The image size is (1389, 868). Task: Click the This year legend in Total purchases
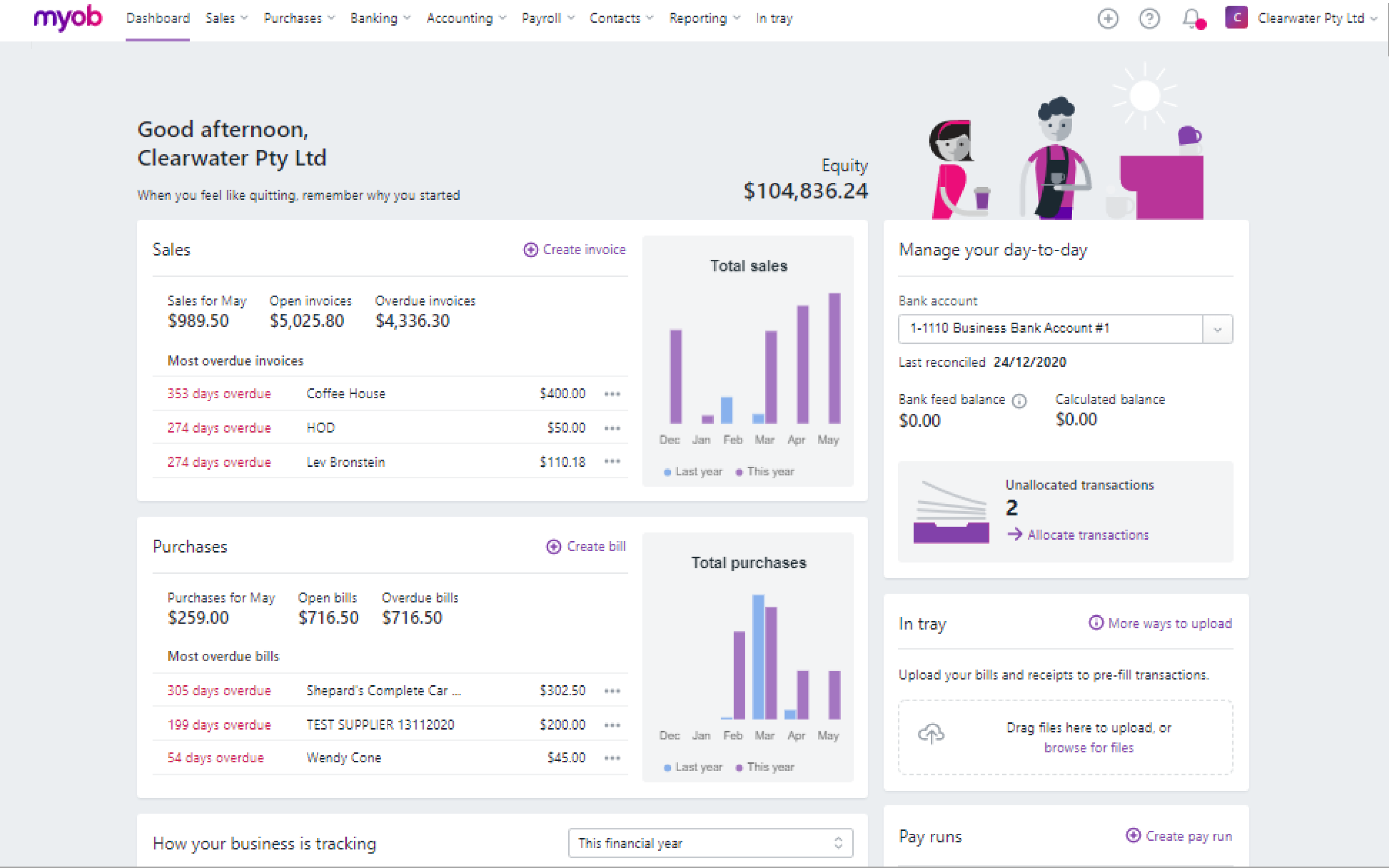click(x=765, y=768)
